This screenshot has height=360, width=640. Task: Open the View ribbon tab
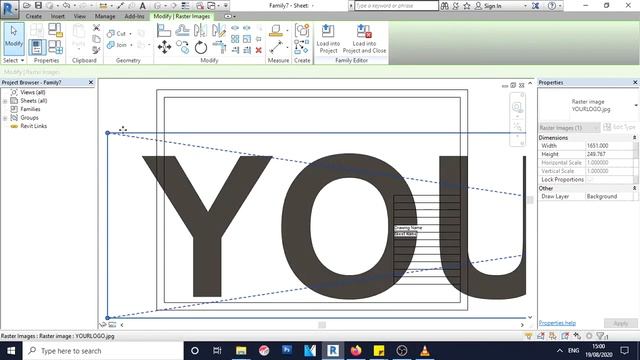point(80,16)
